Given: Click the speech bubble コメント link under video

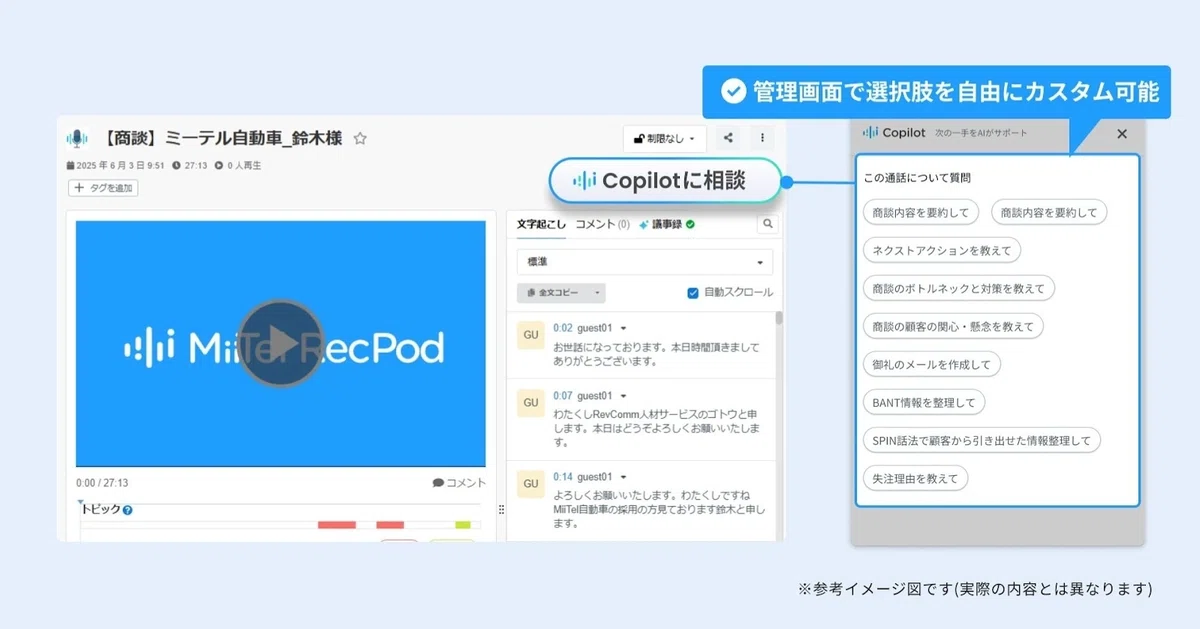Looking at the screenshot, I should pos(459,483).
